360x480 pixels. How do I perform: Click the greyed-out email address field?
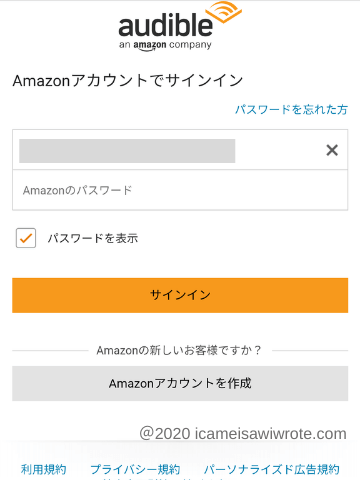tap(127, 151)
